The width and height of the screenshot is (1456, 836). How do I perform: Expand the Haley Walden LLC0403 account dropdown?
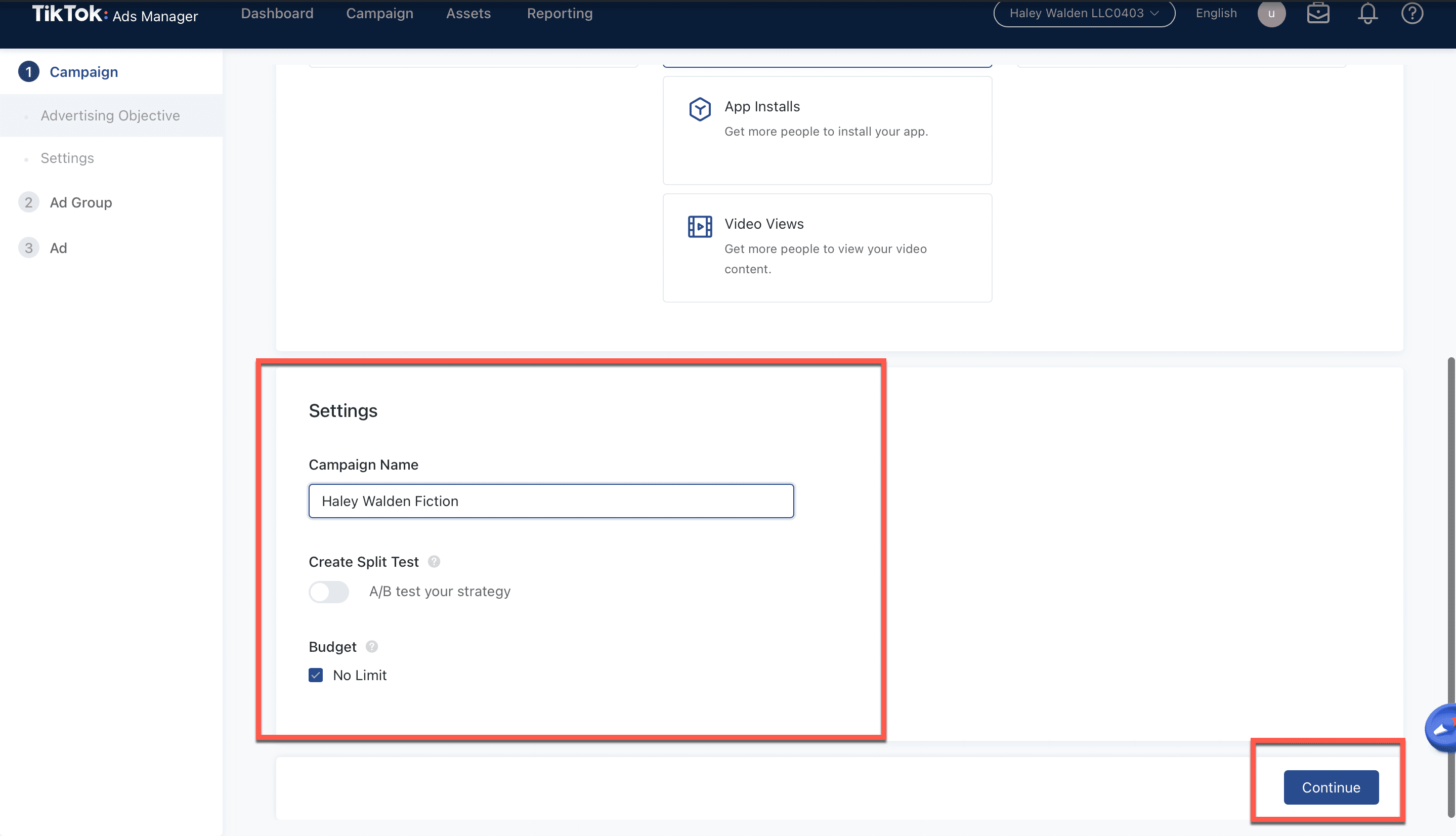tap(1084, 13)
